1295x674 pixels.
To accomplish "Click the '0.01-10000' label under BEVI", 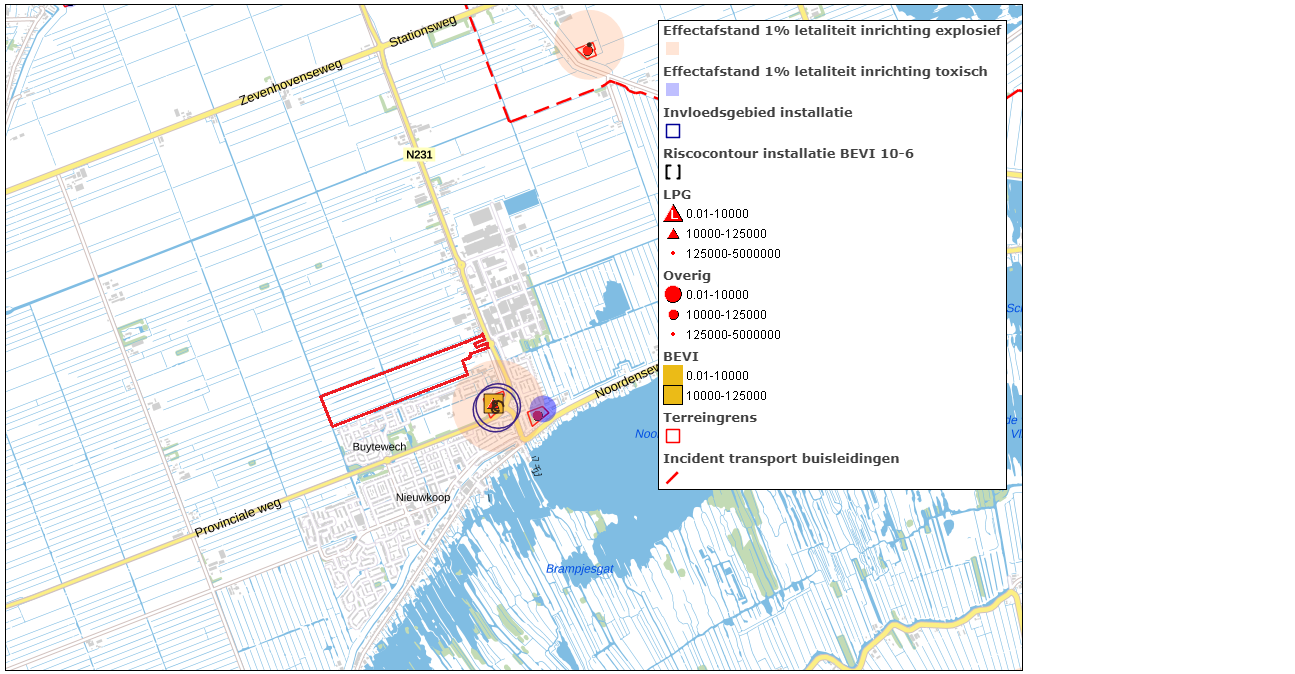I will 717,376.
